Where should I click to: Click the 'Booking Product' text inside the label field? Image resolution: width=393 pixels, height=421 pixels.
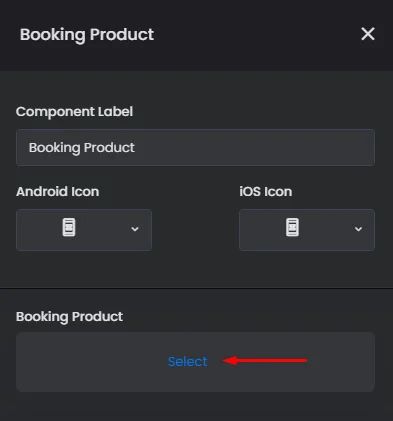82,148
